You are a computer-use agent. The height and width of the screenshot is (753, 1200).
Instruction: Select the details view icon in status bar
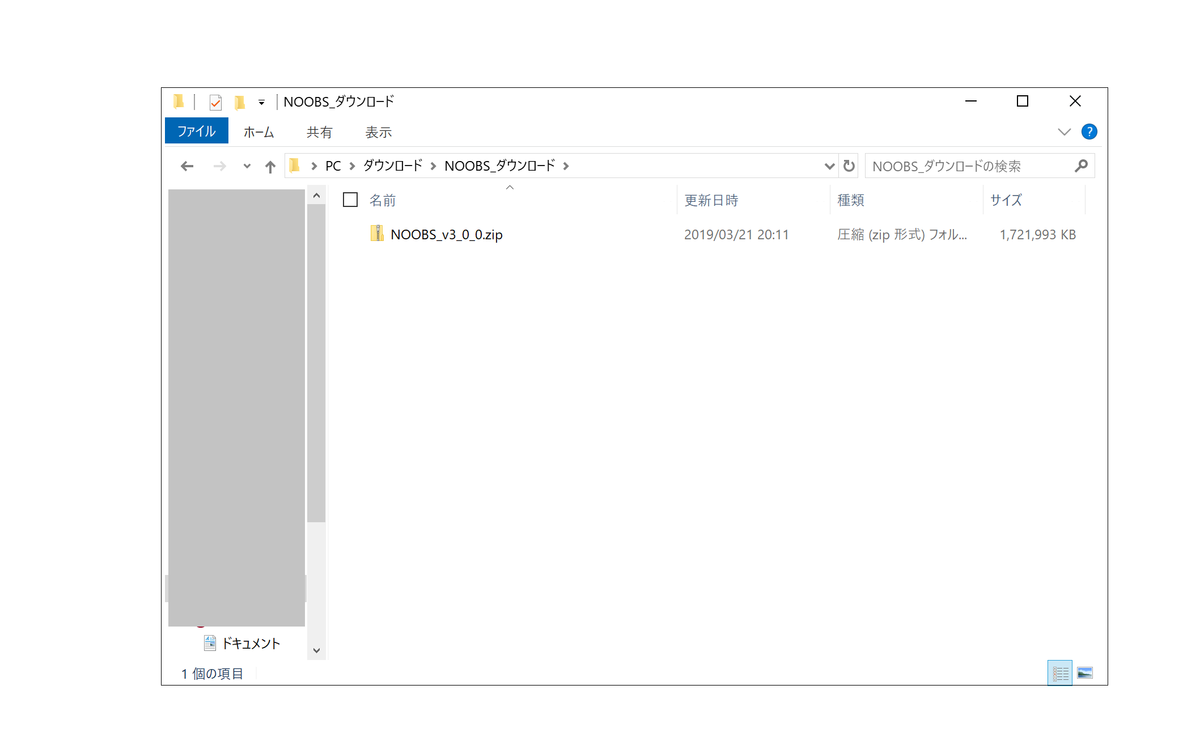point(1058,672)
